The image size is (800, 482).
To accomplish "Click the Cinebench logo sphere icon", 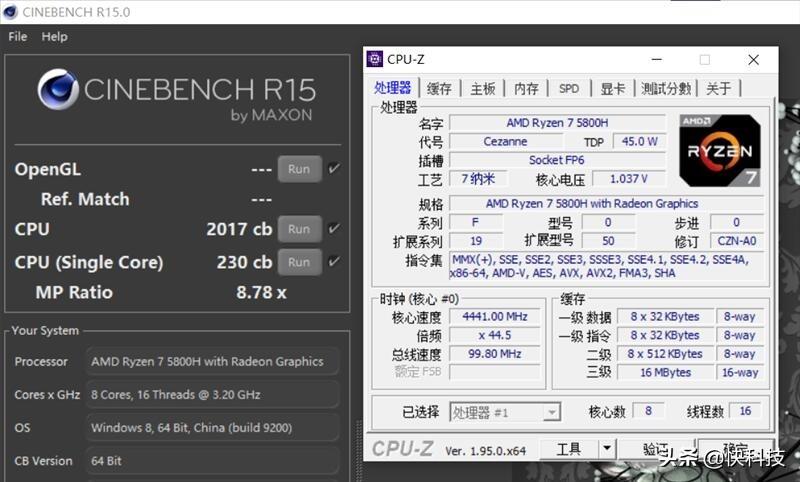I will click(x=59, y=91).
